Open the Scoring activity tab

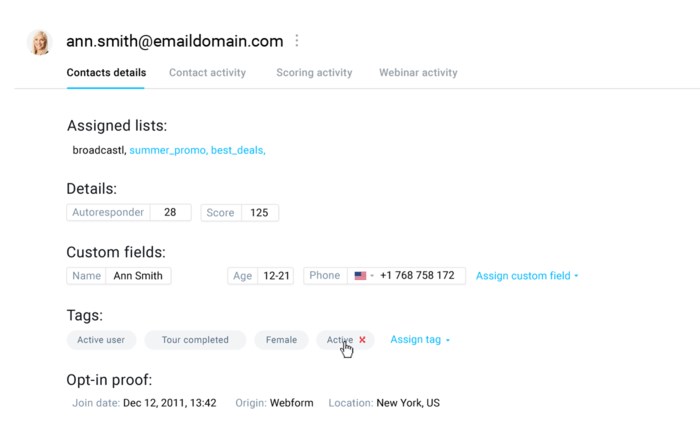click(314, 73)
